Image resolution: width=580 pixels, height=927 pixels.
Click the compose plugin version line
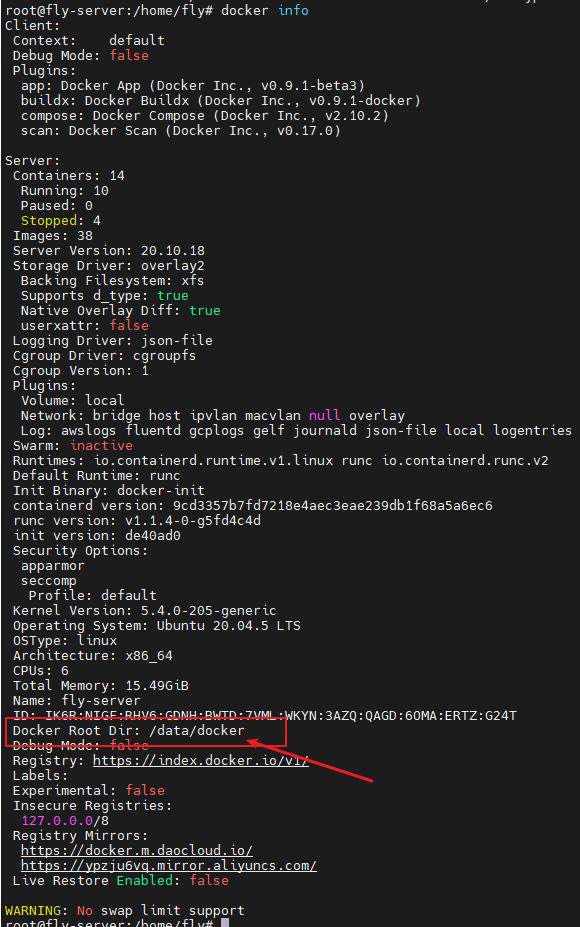point(205,116)
